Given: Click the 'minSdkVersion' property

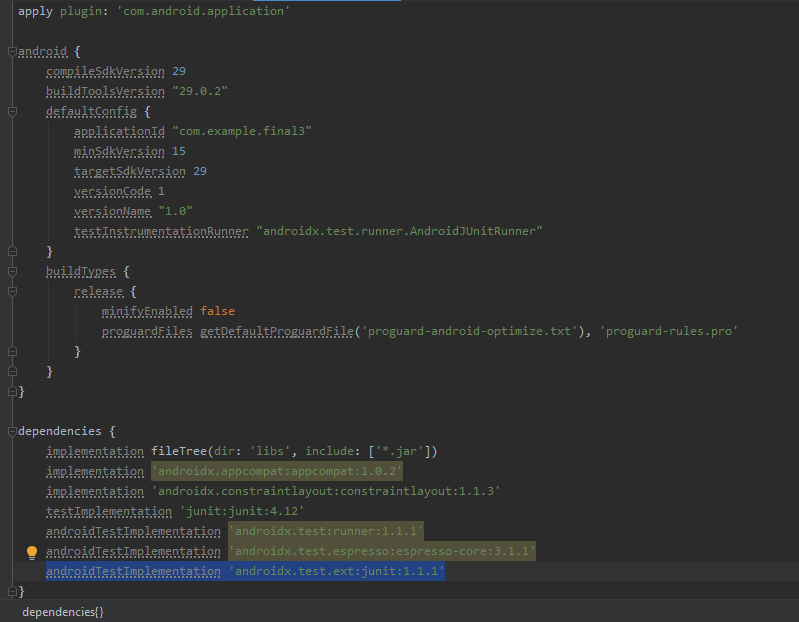Looking at the screenshot, I should [x=119, y=151].
